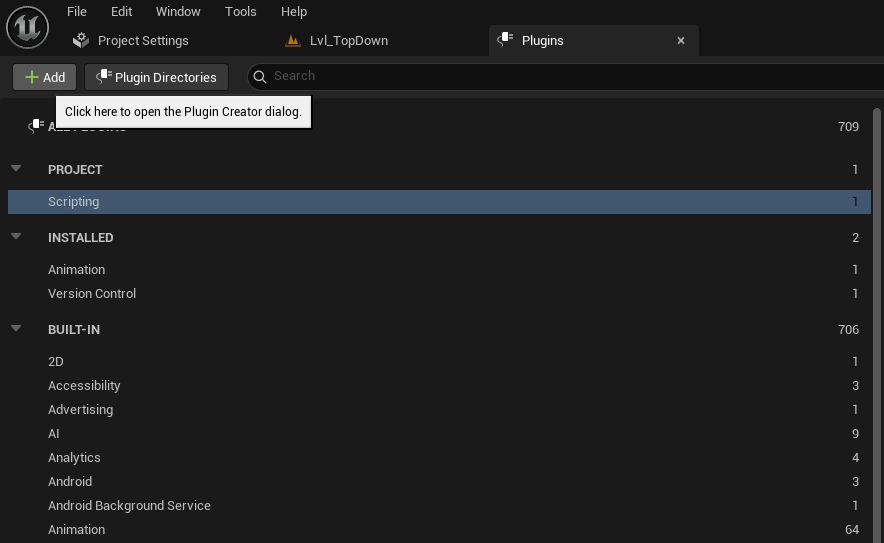
Task: Collapse the PROJECT category
Action: (16, 169)
